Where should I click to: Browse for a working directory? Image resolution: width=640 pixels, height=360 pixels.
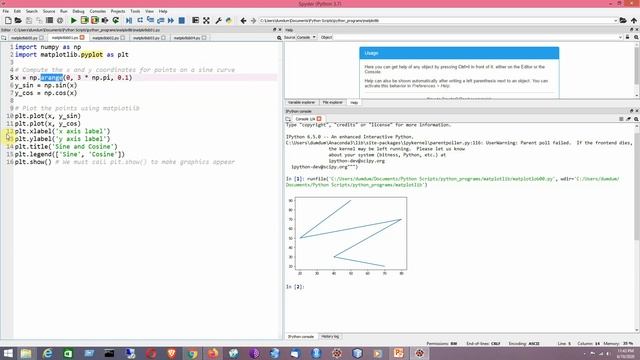623,20
